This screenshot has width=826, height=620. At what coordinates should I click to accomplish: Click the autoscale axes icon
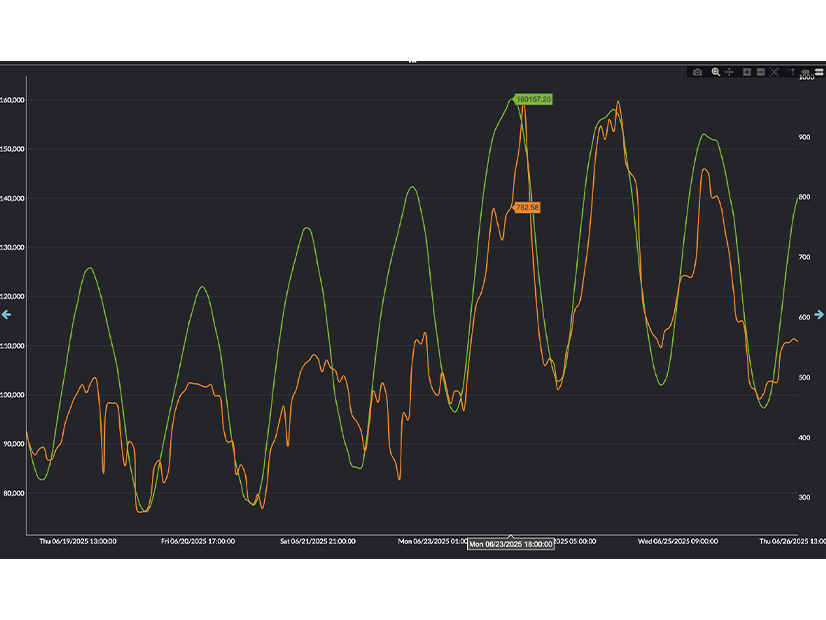pyautogui.click(x=774, y=72)
